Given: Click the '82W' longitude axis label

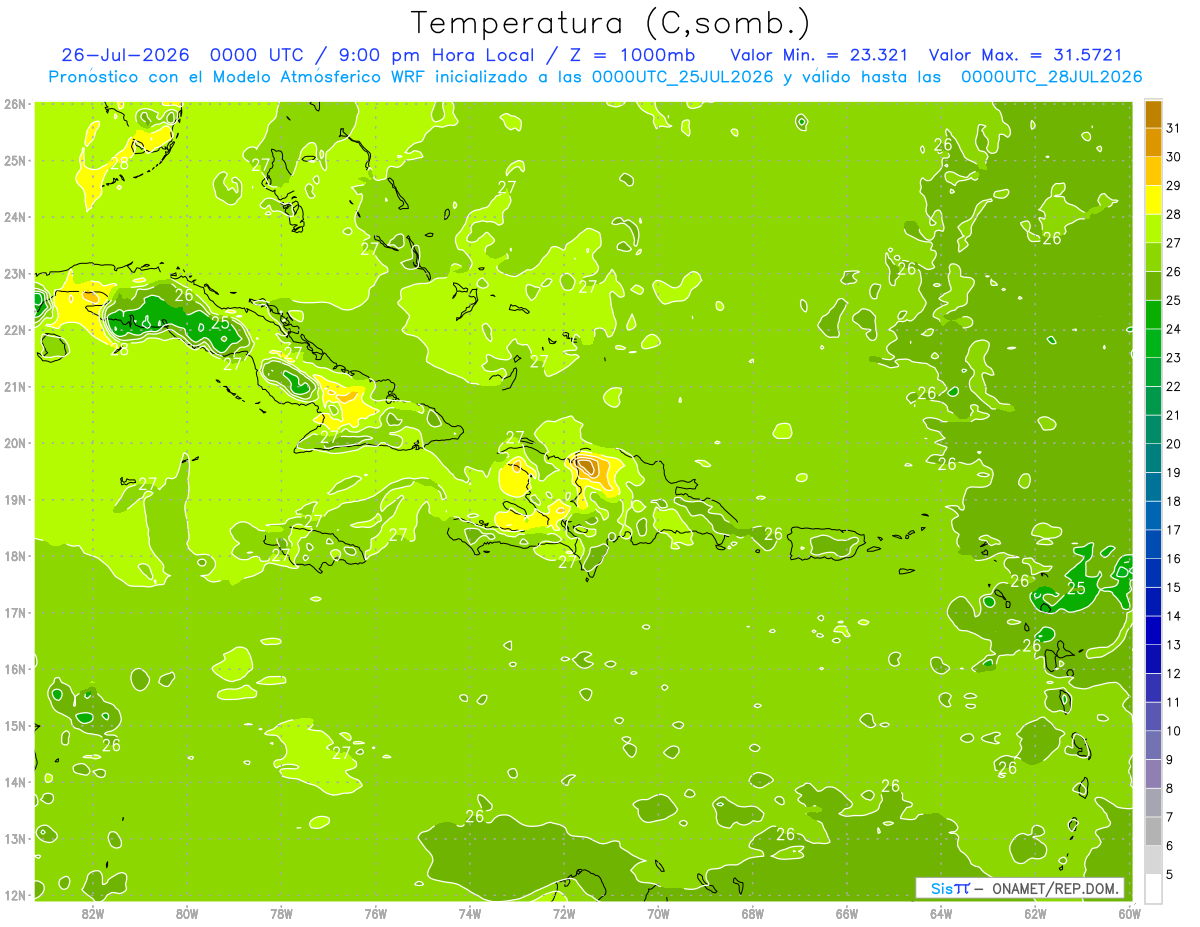Looking at the screenshot, I should (93, 913).
